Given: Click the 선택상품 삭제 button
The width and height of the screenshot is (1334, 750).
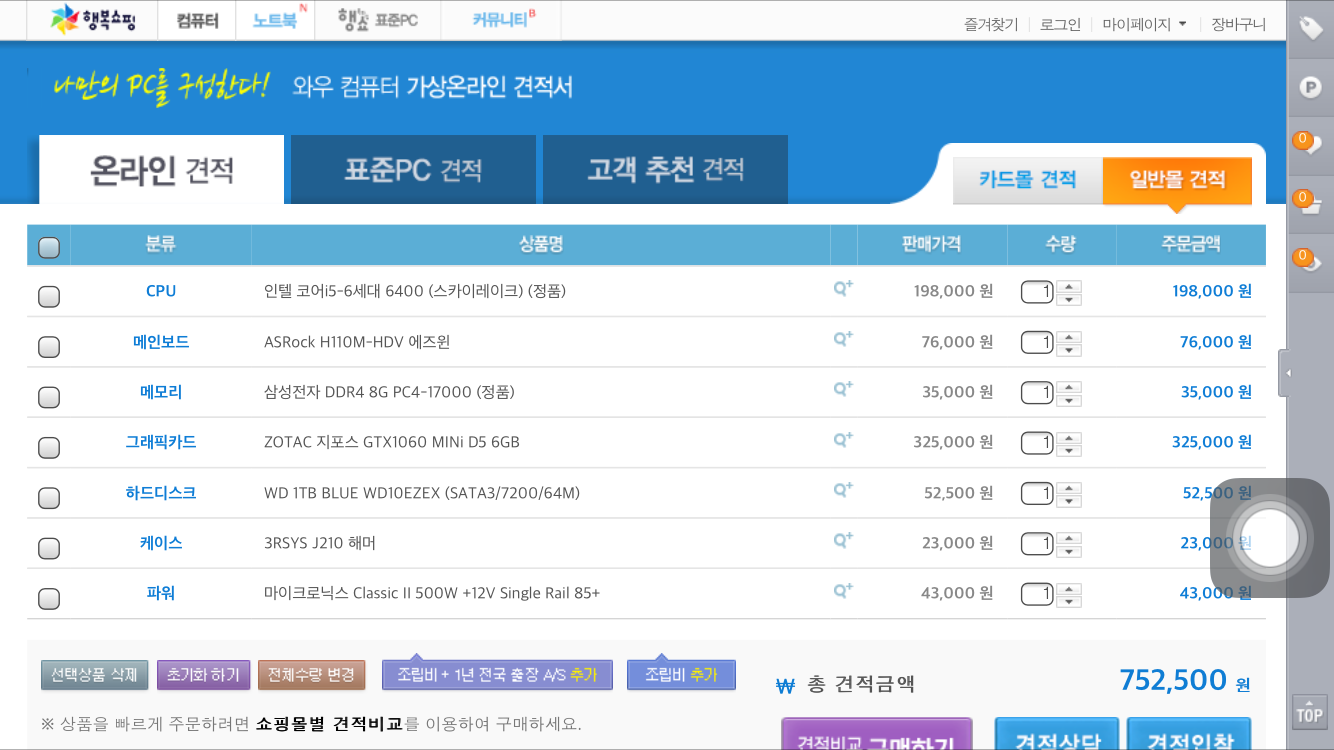Looking at the screenshot, I should 95,675.
